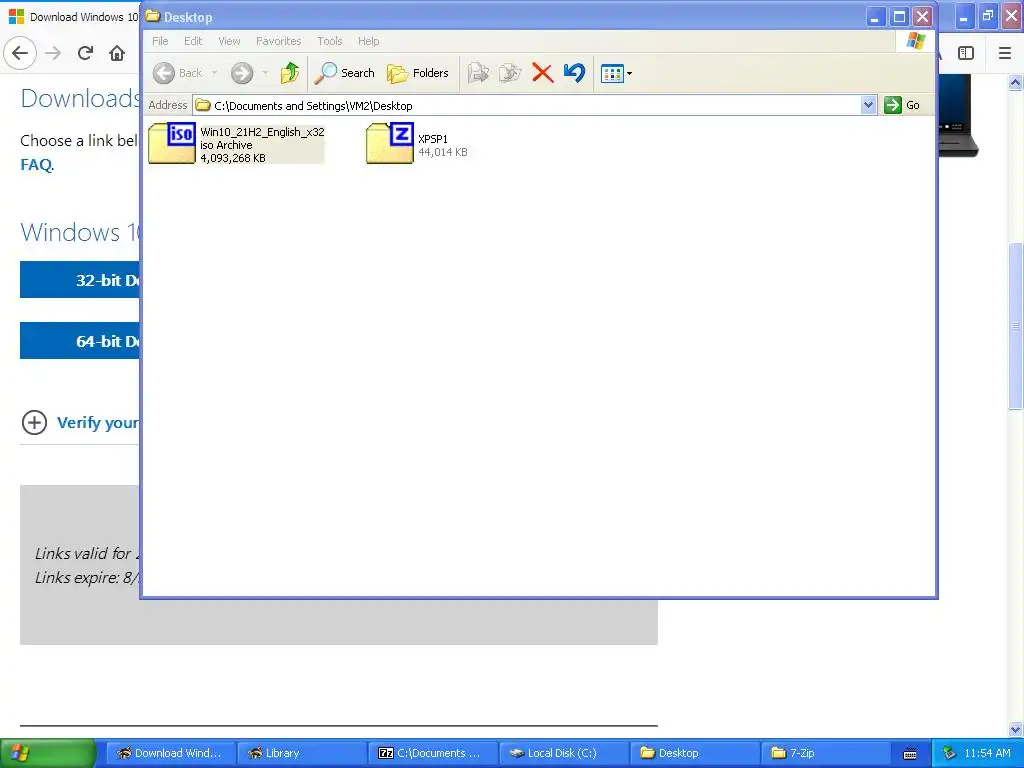Open the View menu
Viewport: 1024px width, 768px height.
click(x=229, y=41)
